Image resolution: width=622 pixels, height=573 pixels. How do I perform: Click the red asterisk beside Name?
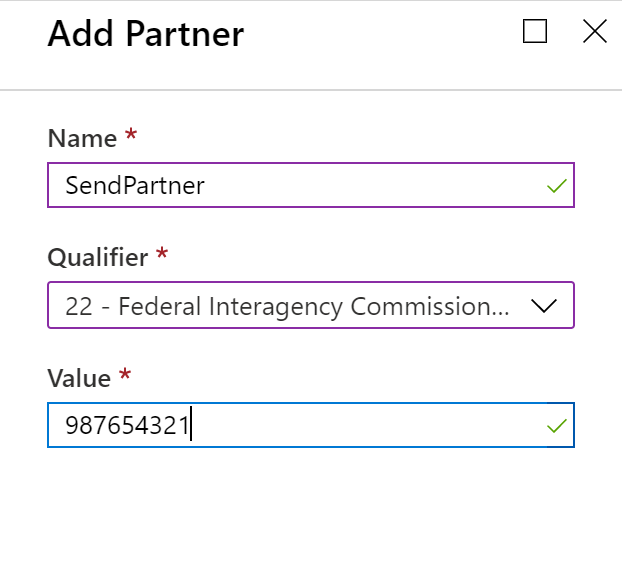click(130, 135)
